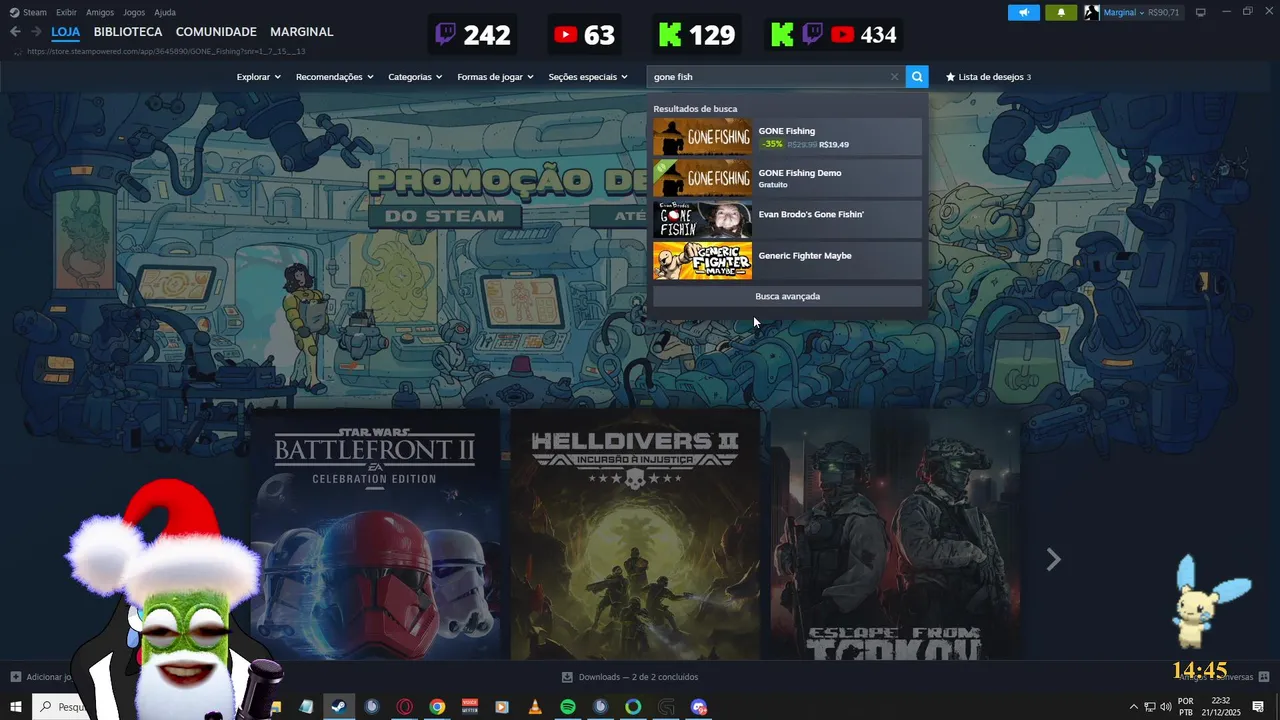Screen dimensions: 1280x720
Task: Open the Steam menu
Action: click(35, 12)
